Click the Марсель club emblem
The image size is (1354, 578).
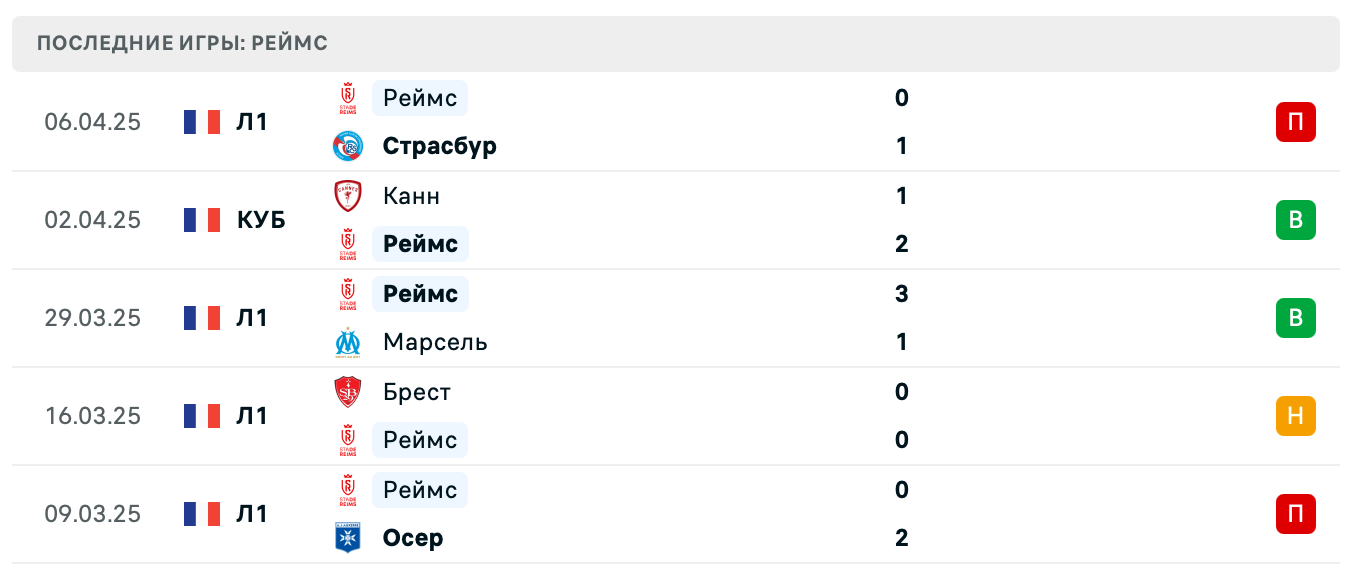[347, 342]
